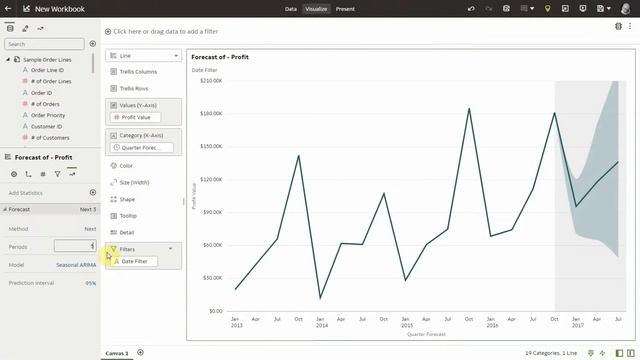
Task: Click the Add Statistics plus icon
Action: point(93,192)
